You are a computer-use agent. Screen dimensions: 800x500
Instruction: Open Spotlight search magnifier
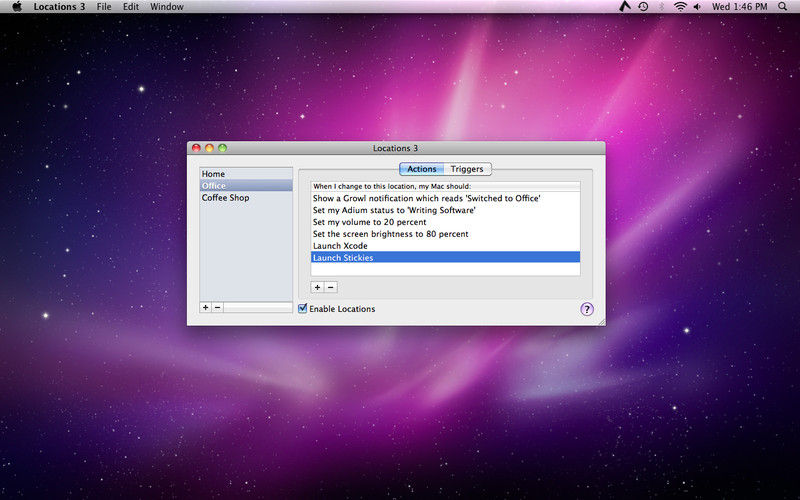click(783, 7)
